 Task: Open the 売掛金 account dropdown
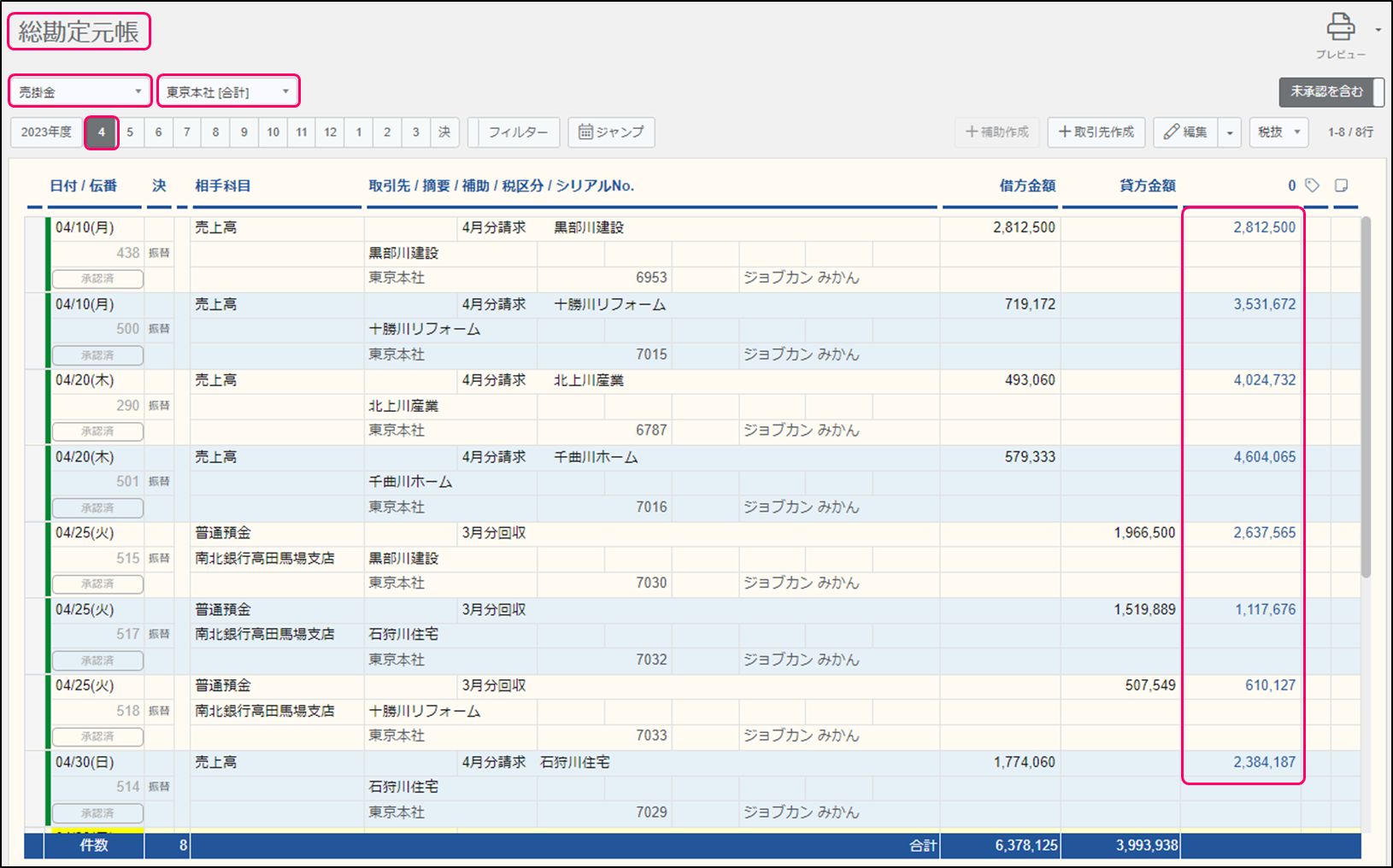click(80, 91)
